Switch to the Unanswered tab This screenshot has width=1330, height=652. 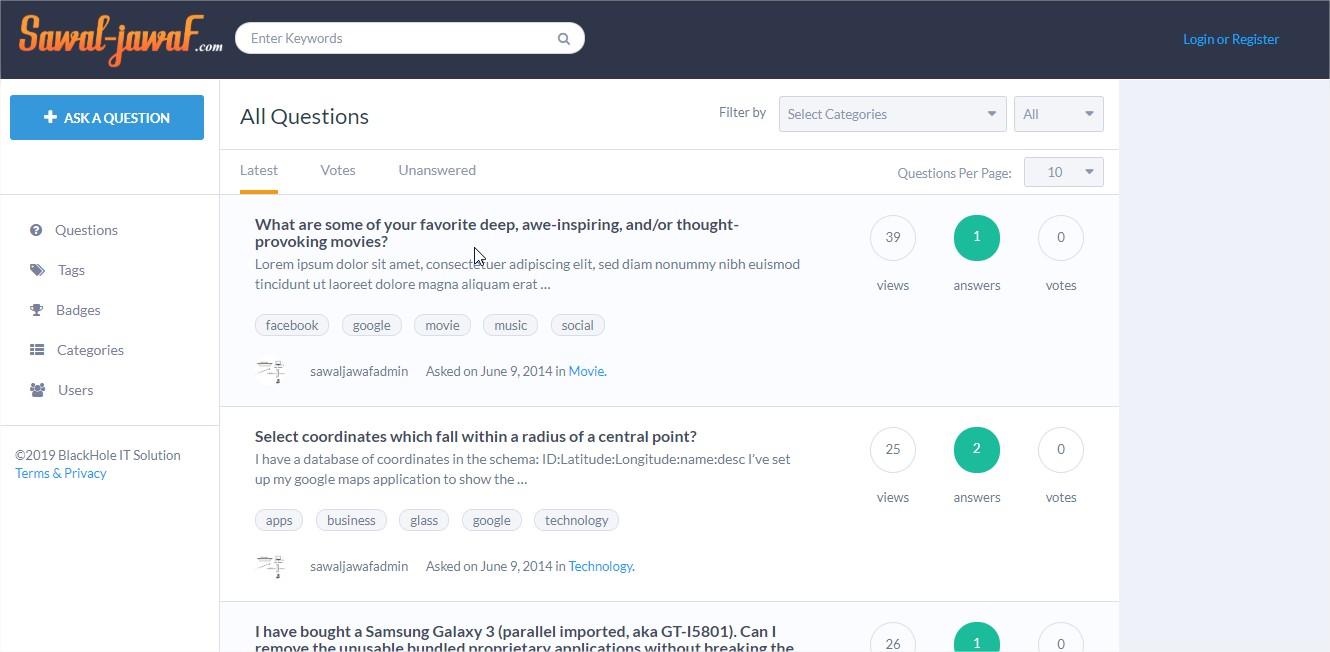click(x=437, y=170)
